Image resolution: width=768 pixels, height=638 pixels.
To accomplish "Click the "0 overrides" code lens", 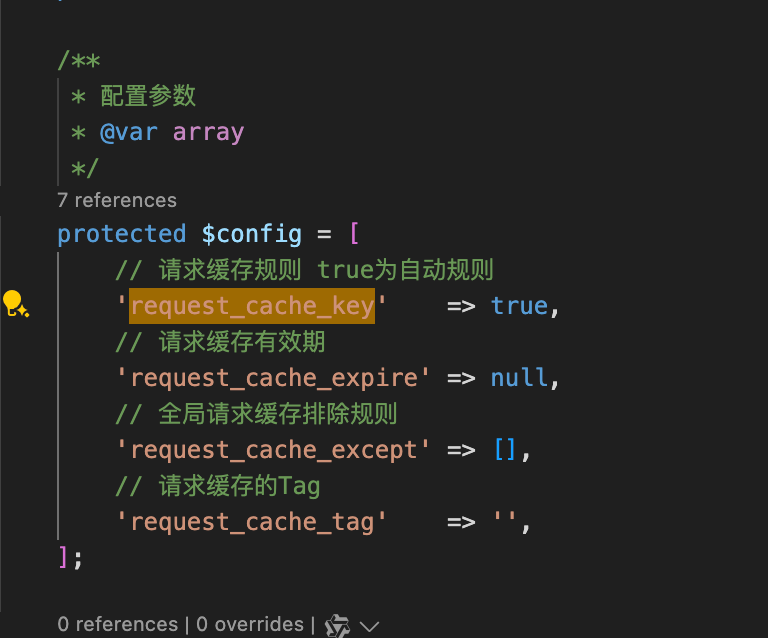I will pyautogui.click(x=249, y=624).
